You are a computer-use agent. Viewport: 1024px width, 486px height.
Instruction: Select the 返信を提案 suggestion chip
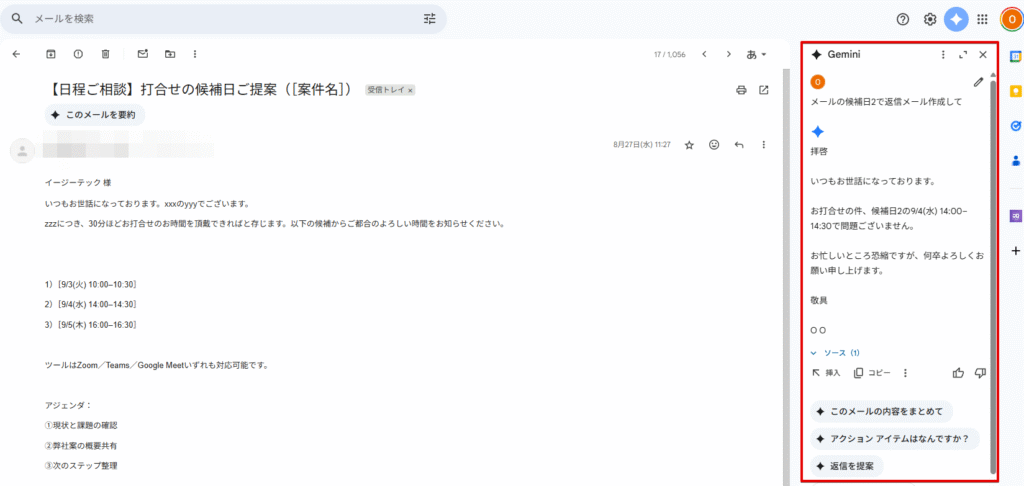(847, 466)
